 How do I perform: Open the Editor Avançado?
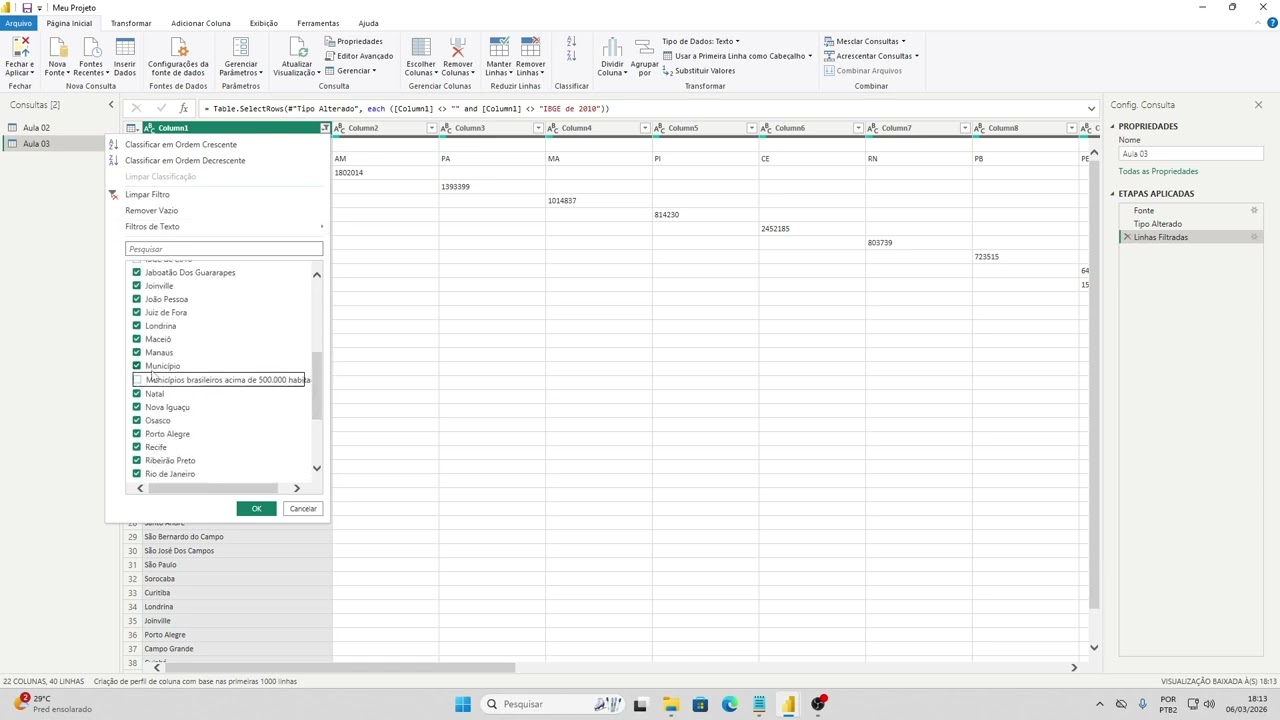(358, 56)
